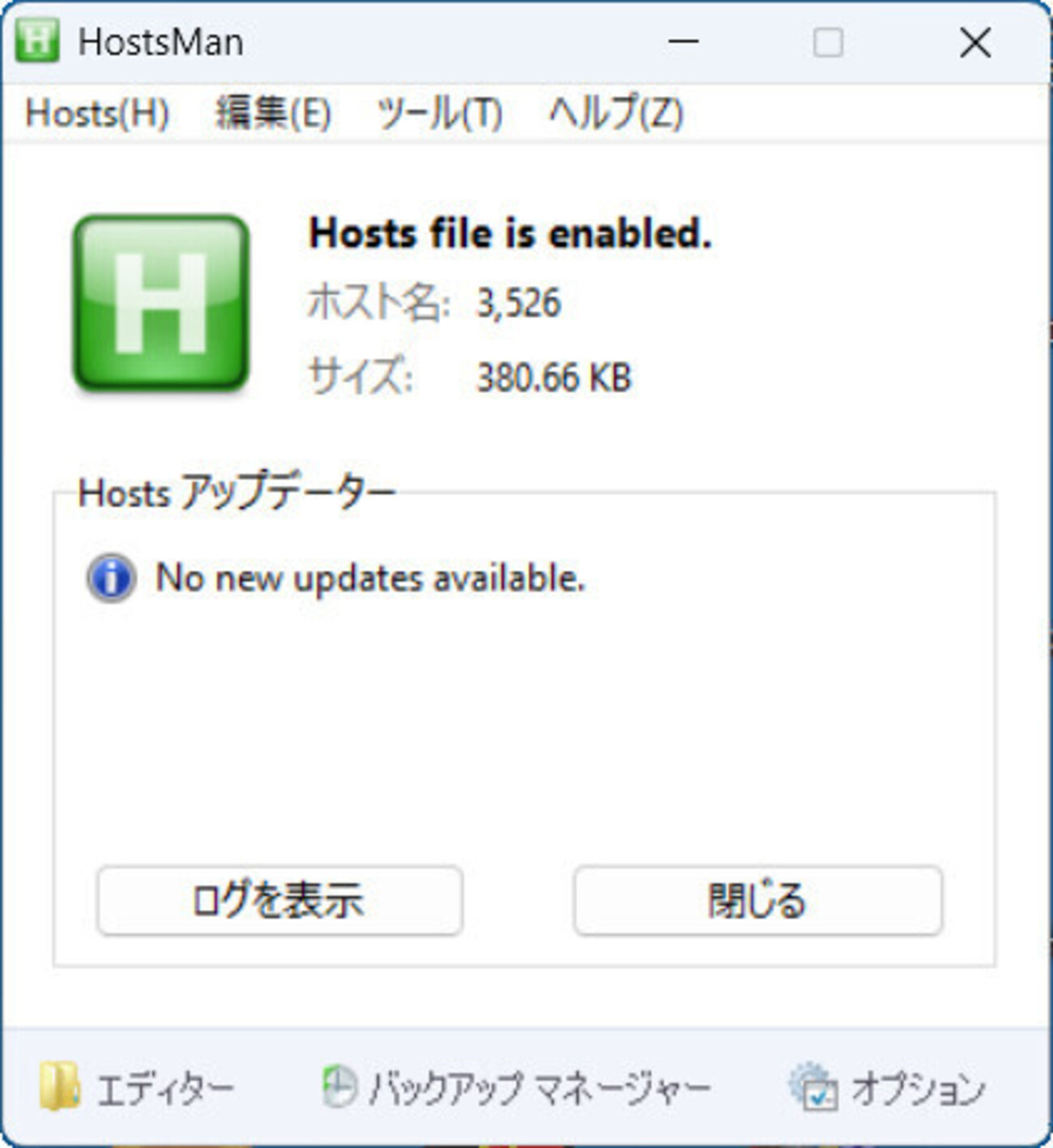Open the 編集(E) menu

273,113
